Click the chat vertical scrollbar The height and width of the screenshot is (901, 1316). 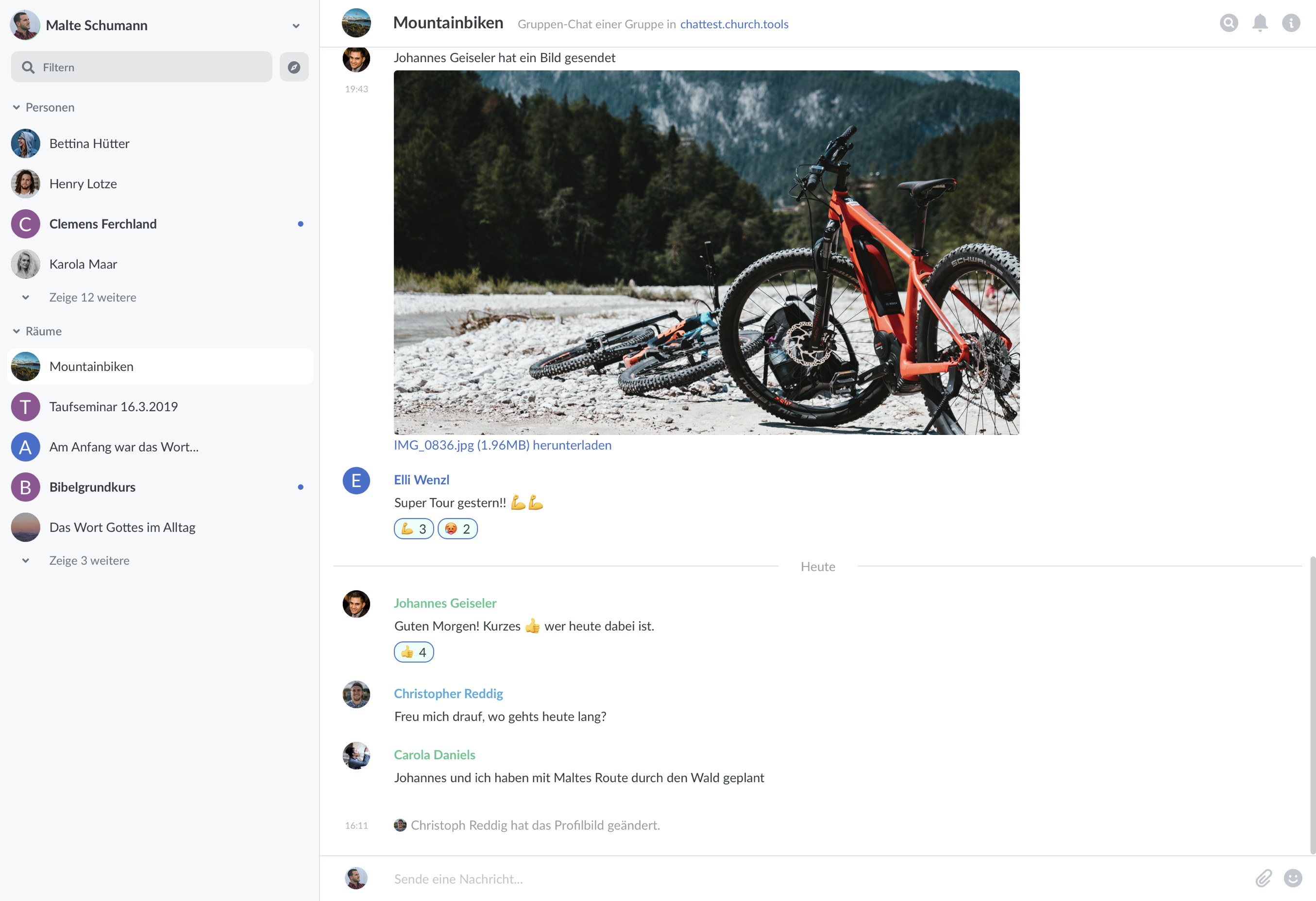click(1312, 704)
